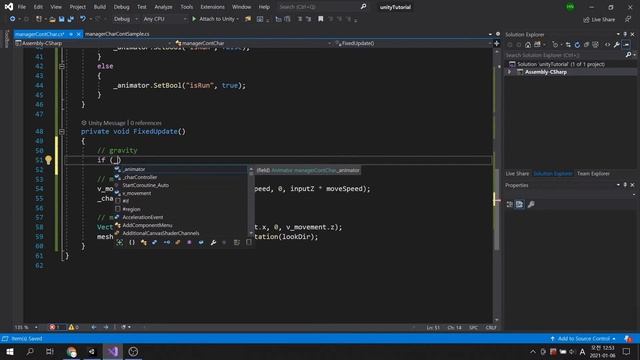Image resolution: width=640 pixels, height=360 pixels.
Task: Expand the Assembly-CSharp project node
Action: [509, 72]
